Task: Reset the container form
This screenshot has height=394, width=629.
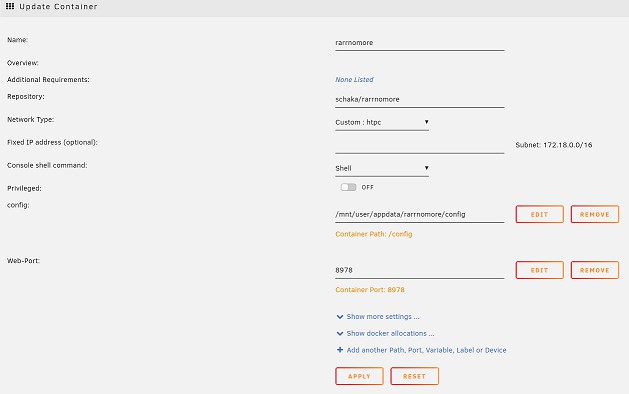Action: [x=414, y=376]
